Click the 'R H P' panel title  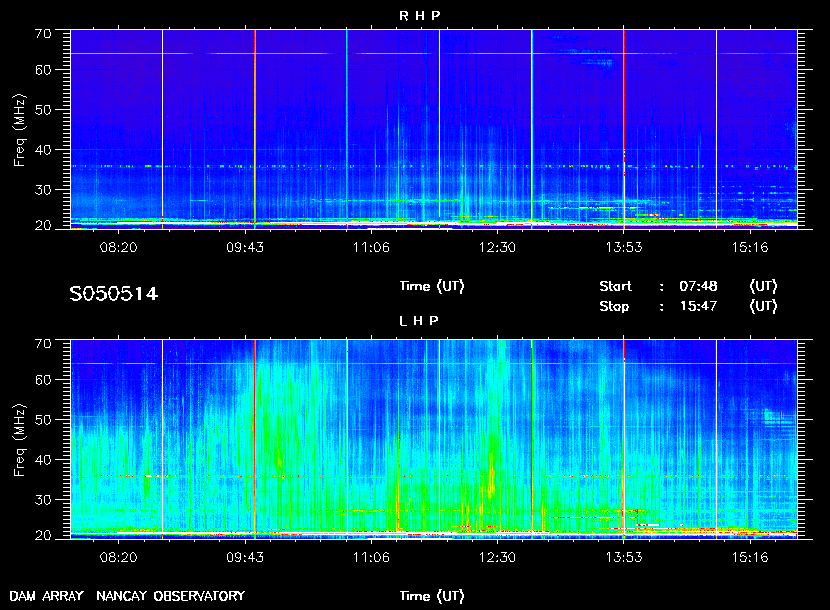pyautogui.click(x=419, y=16)
